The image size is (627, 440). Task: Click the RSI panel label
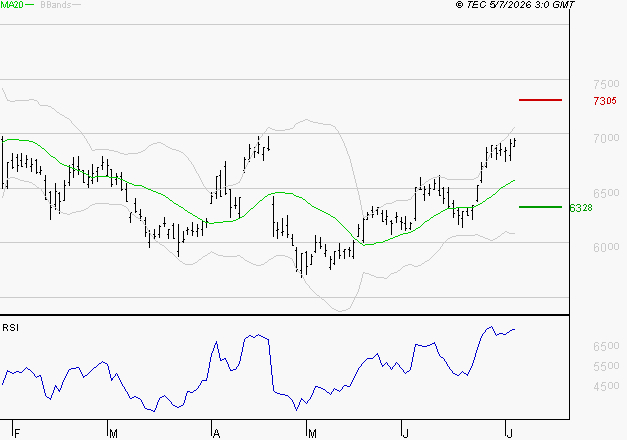click(10, 328)
